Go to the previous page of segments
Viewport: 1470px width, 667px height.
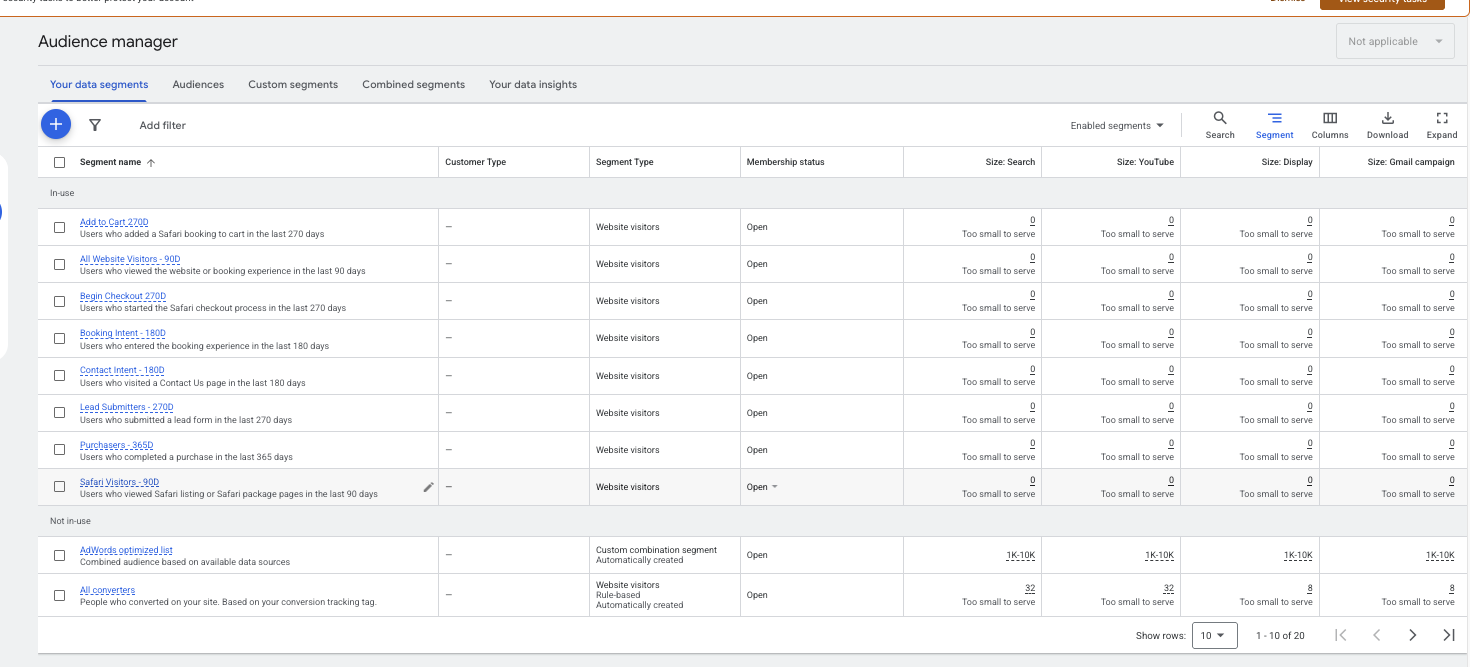1376,635
